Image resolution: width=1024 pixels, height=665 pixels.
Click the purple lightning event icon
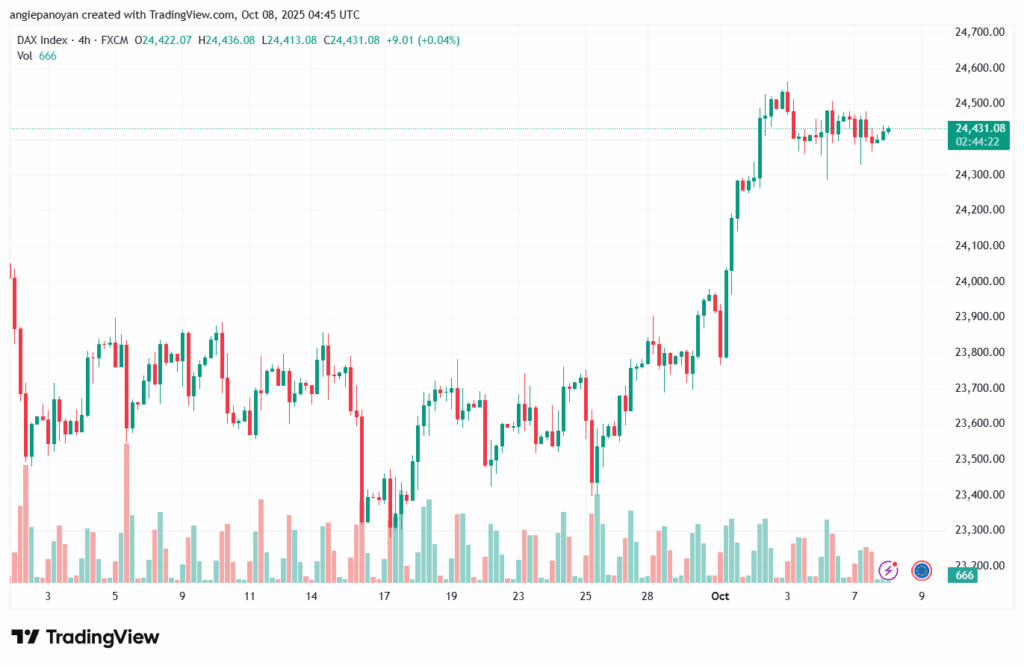pyautogui.click(x=888, y=570)
